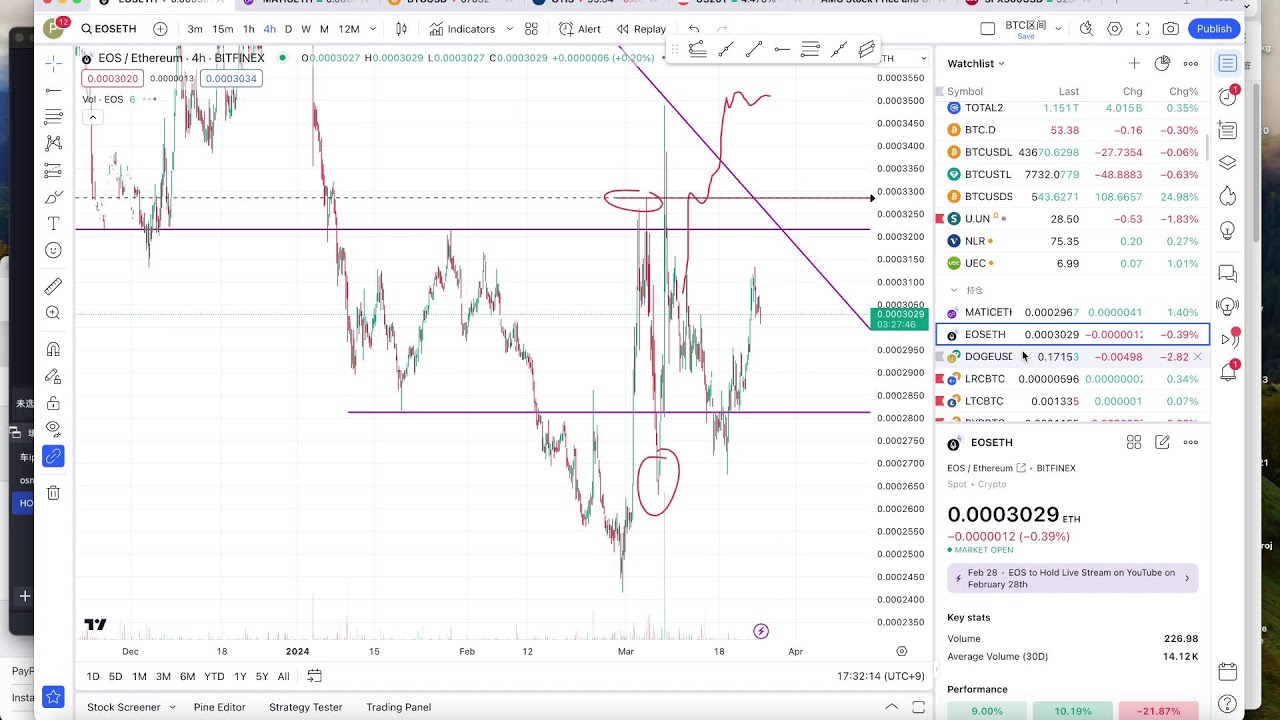Collapse the volume indicator legend arrow
The height and width of the screenshot is (720, 1280).
click(x=92, y=118)
